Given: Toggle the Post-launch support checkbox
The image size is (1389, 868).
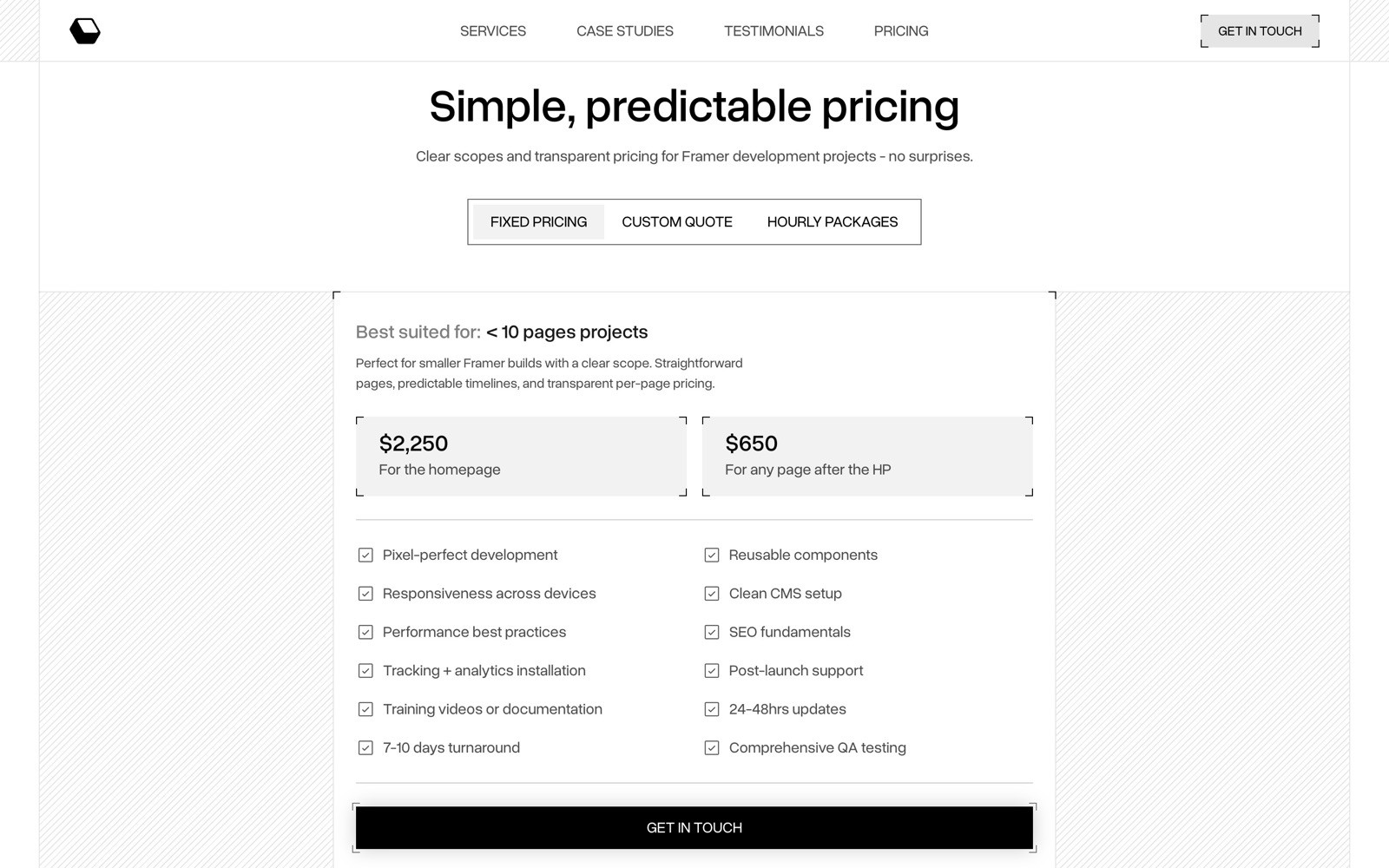Looking at the screenshot, I should [712, 670].
